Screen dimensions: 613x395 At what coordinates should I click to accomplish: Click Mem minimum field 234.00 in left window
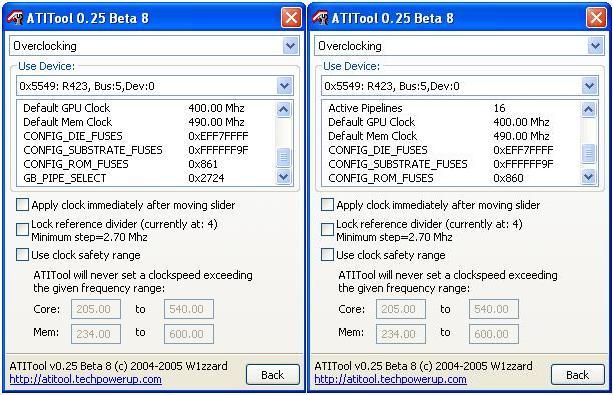coord(96,334)
